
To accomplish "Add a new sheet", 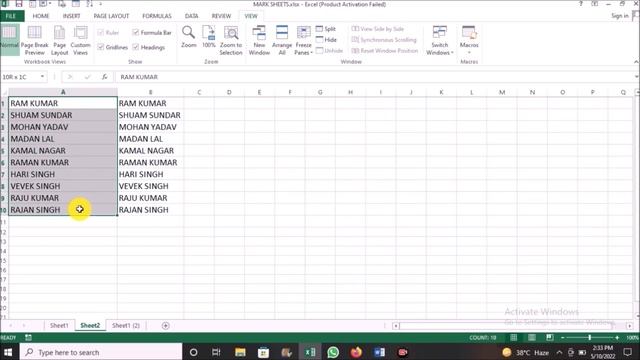I will pos(165,326).
